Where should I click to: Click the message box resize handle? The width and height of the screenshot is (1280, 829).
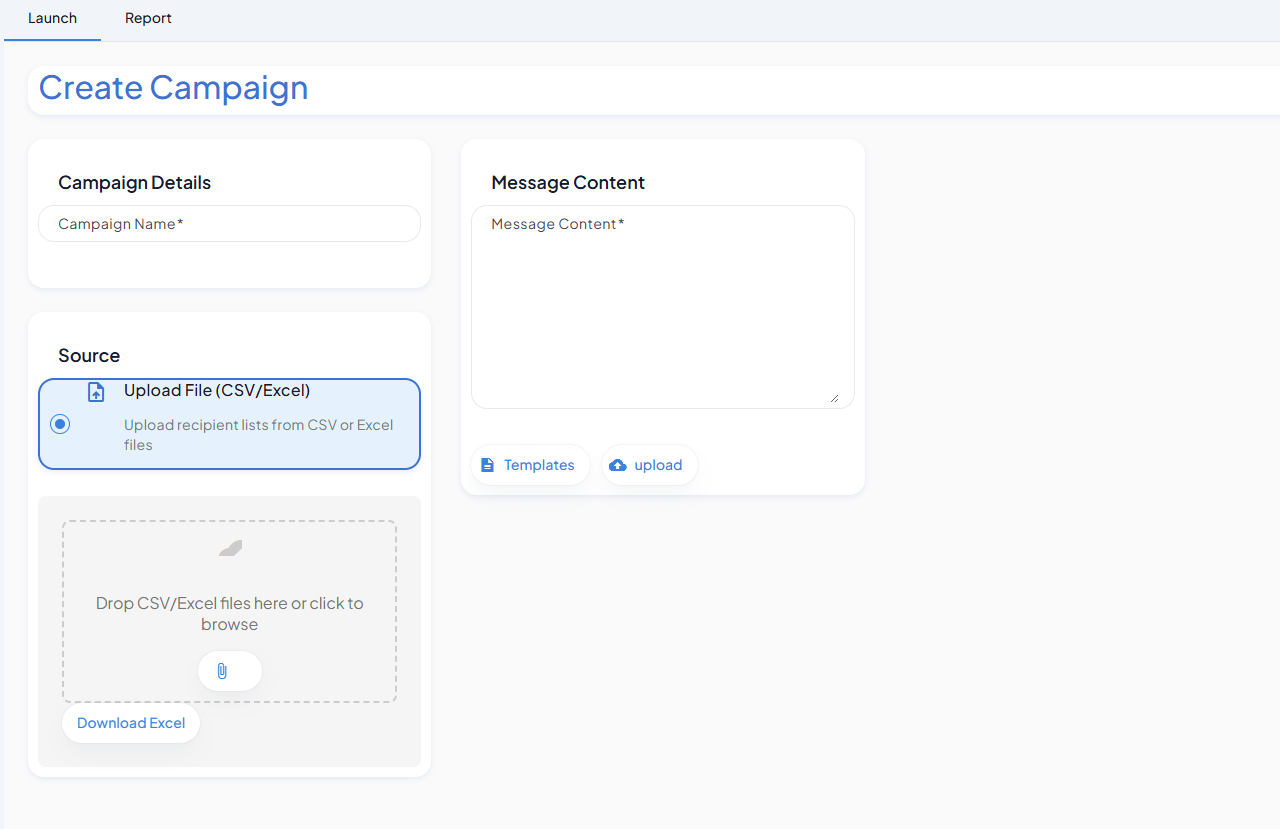(834, 397)
